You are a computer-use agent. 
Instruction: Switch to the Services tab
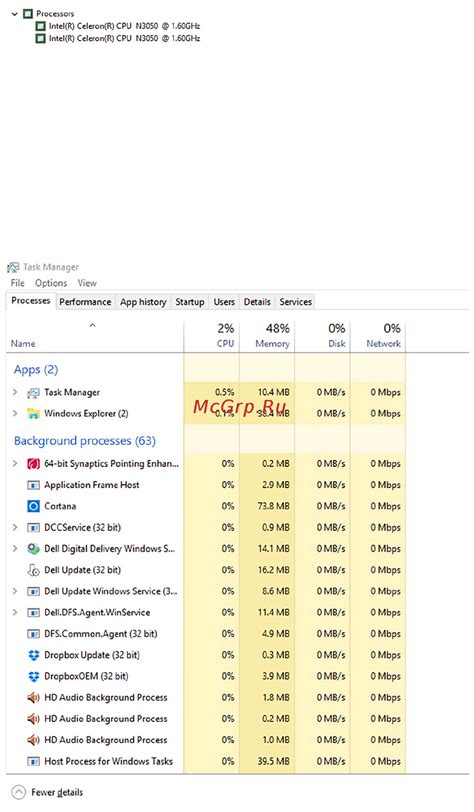[x=295, y=302]
